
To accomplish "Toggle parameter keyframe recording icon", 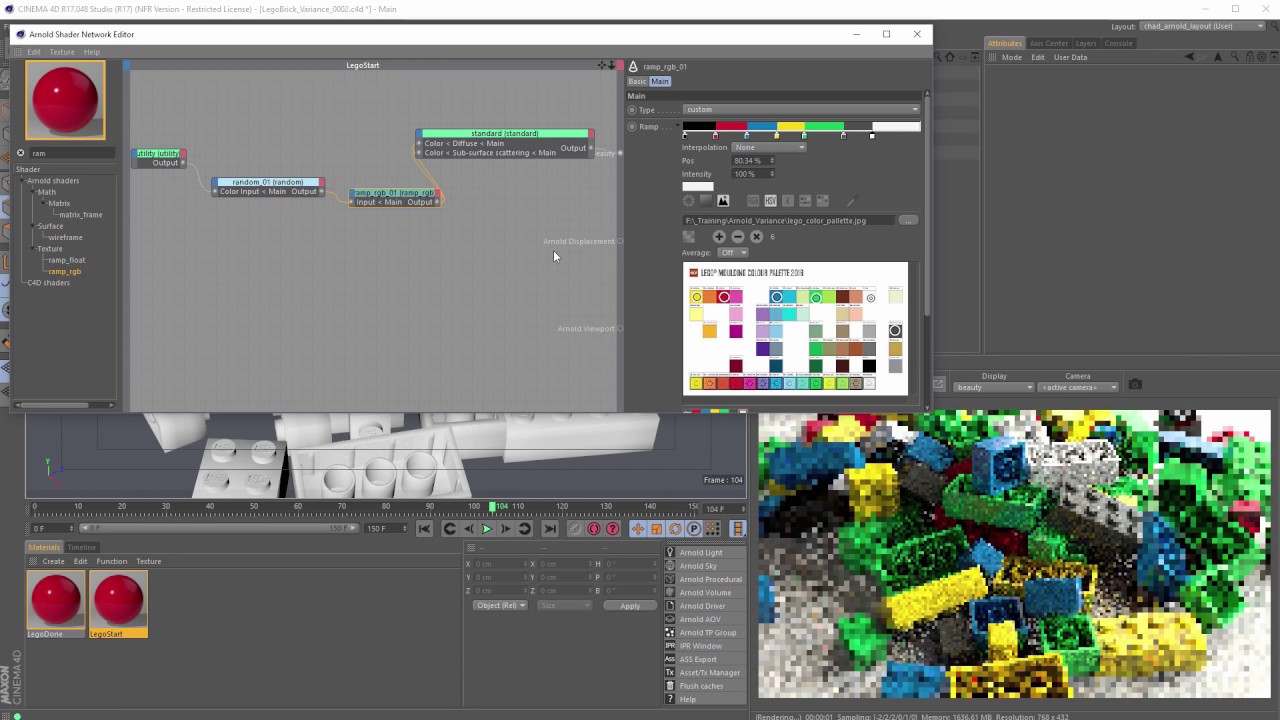I will [x=694, y=529].
